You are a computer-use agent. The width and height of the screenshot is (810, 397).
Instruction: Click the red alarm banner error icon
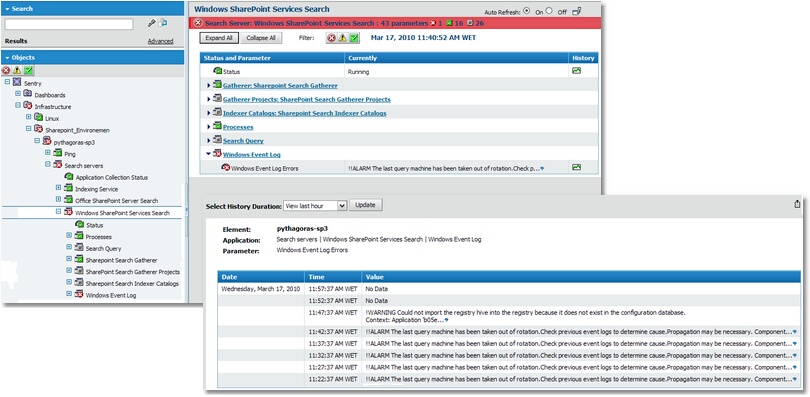(198, 23)
